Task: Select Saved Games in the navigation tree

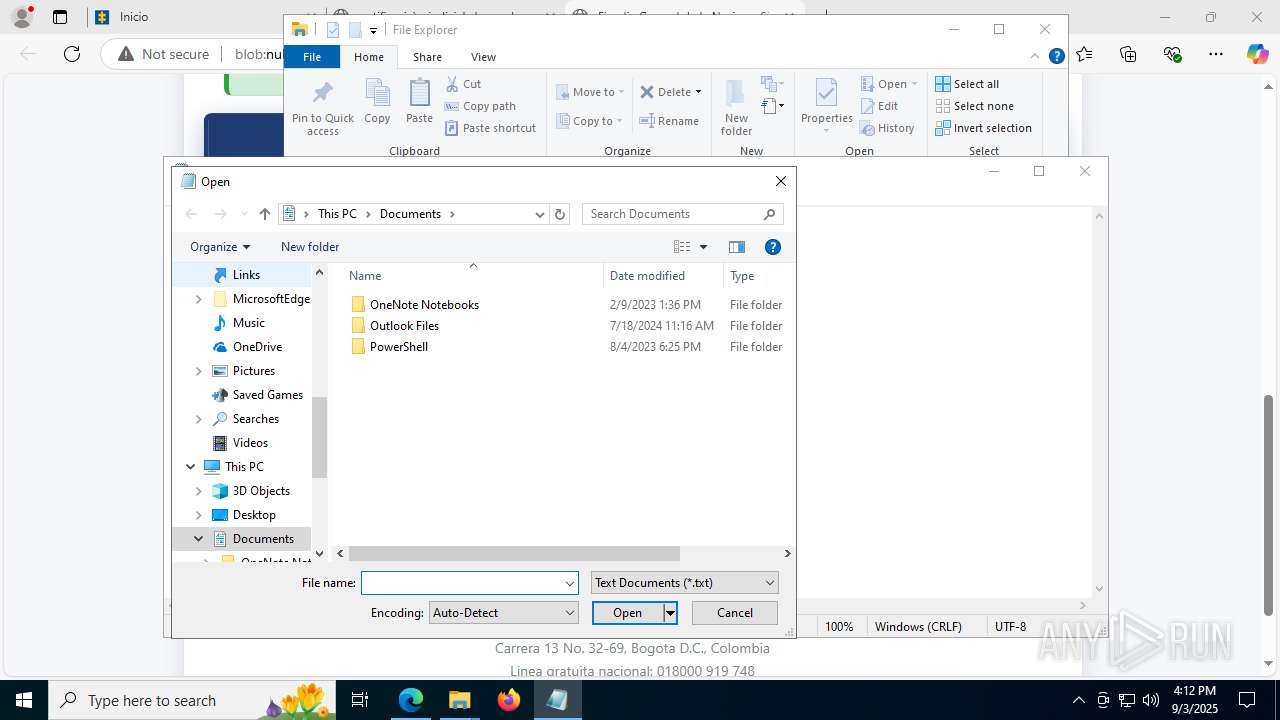Action: 267,395
